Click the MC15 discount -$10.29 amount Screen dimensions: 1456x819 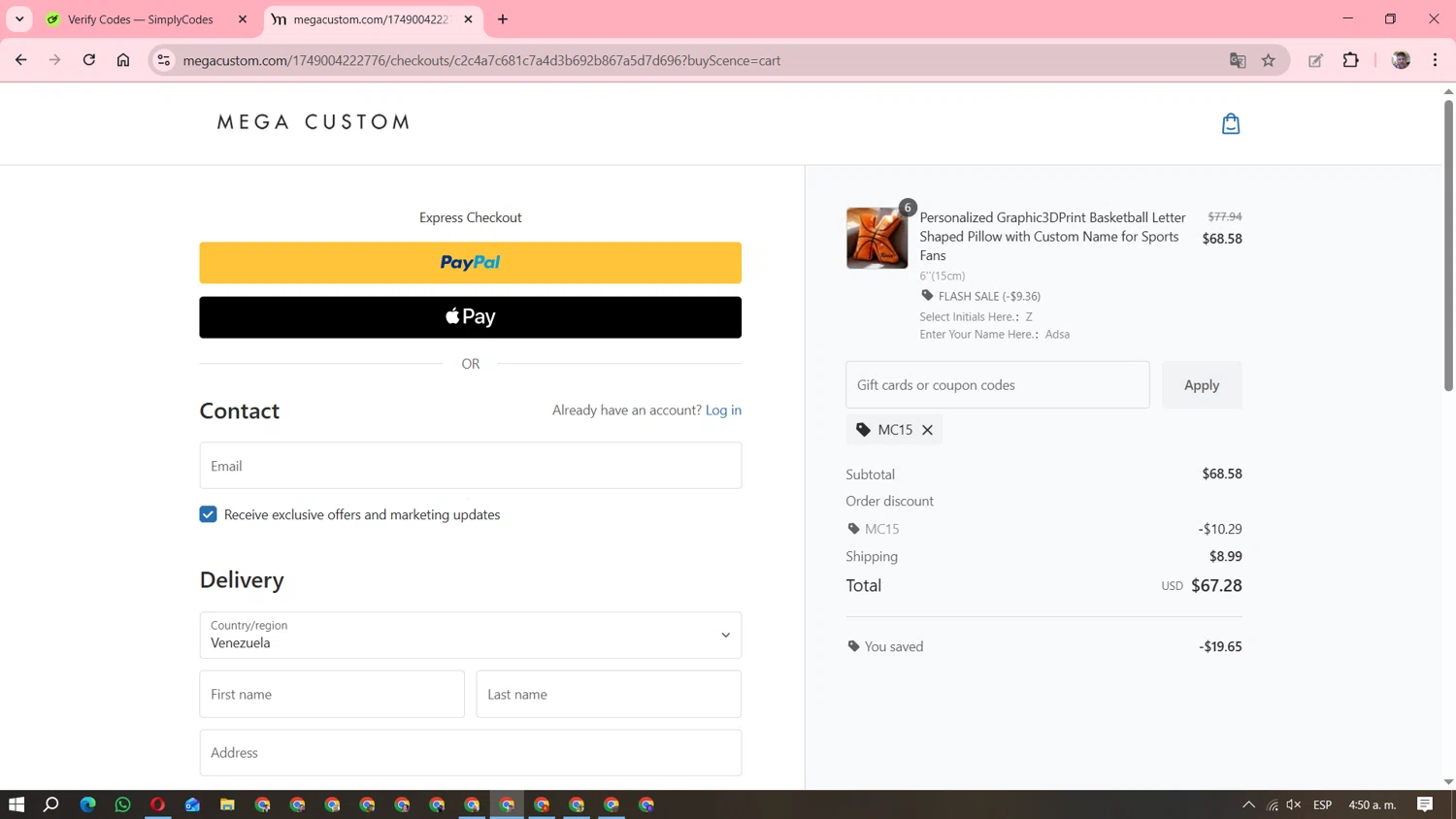coord(1220,529)
